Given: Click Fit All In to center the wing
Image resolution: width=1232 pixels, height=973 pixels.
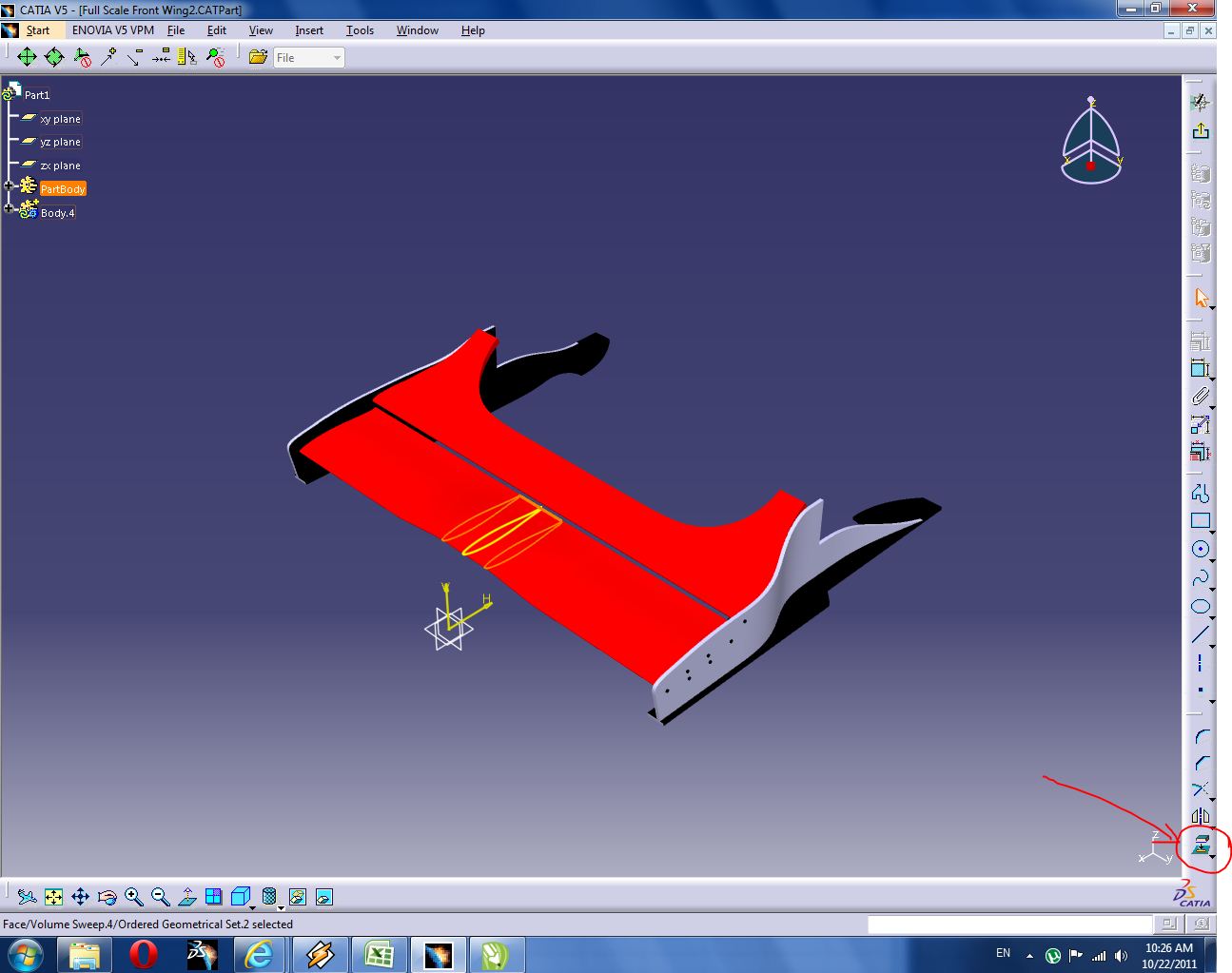Looking at the screenshot, I should [54, 896].
